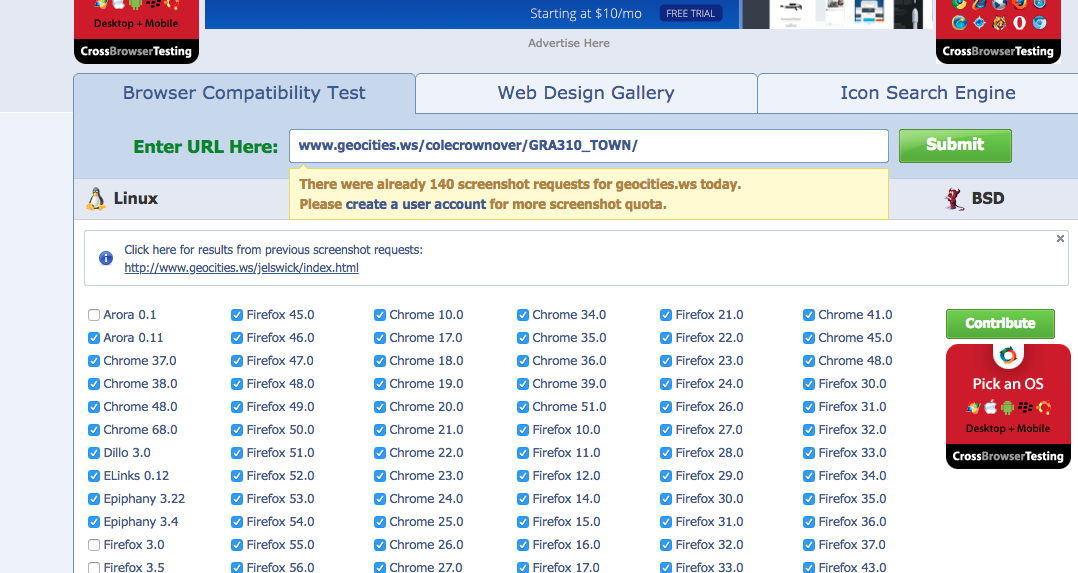Toggle the Chrome 38.0 checkbox

click(x=94, y=384)
